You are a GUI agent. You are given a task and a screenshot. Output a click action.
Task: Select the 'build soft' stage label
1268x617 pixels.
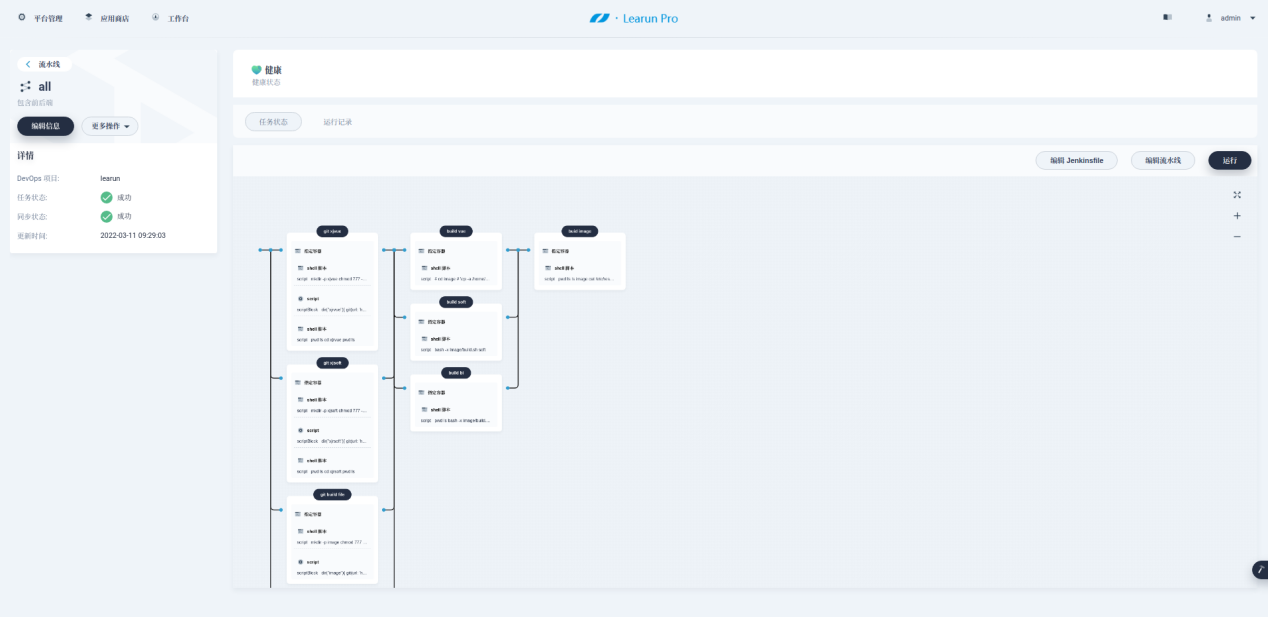pyautogui.click(x=456, y=302)
